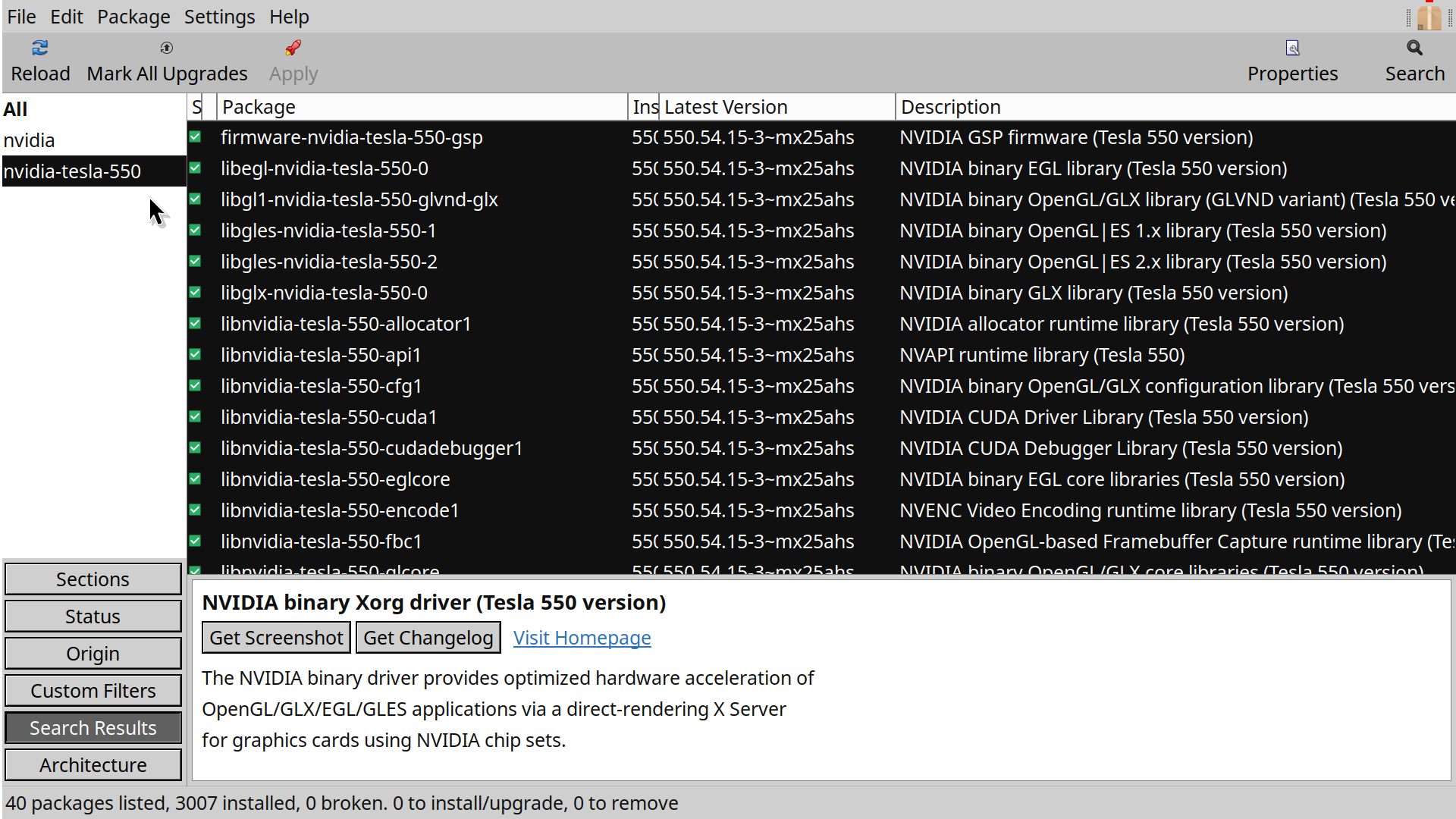Screen dimensions: 1456x819
Task: Select package name libnvidia-tesla-550-eglcore
Action: [335, 479]
